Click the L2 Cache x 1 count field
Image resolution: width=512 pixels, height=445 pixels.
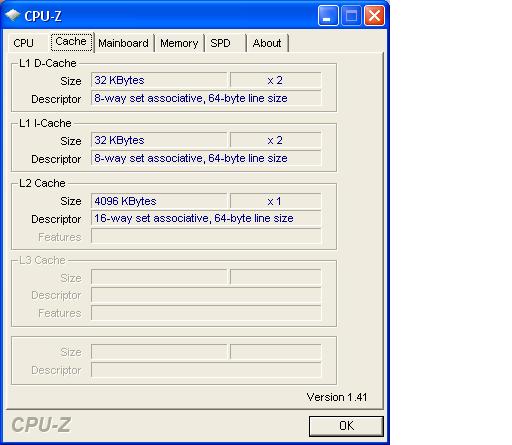tap(275, 201)
